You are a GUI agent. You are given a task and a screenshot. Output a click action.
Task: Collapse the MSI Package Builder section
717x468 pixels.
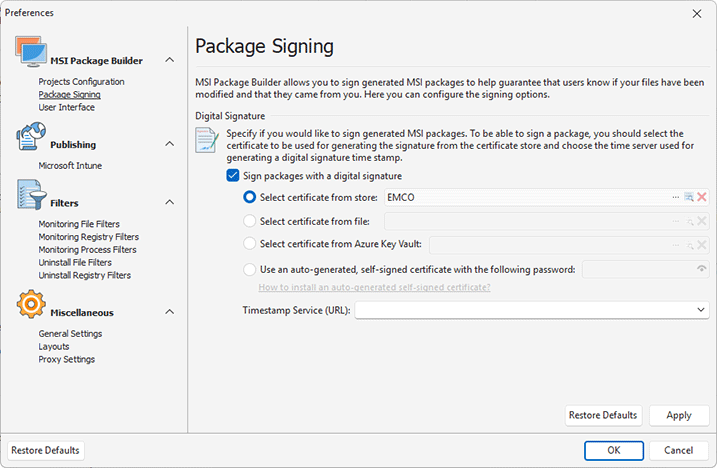tap(170, 61)
